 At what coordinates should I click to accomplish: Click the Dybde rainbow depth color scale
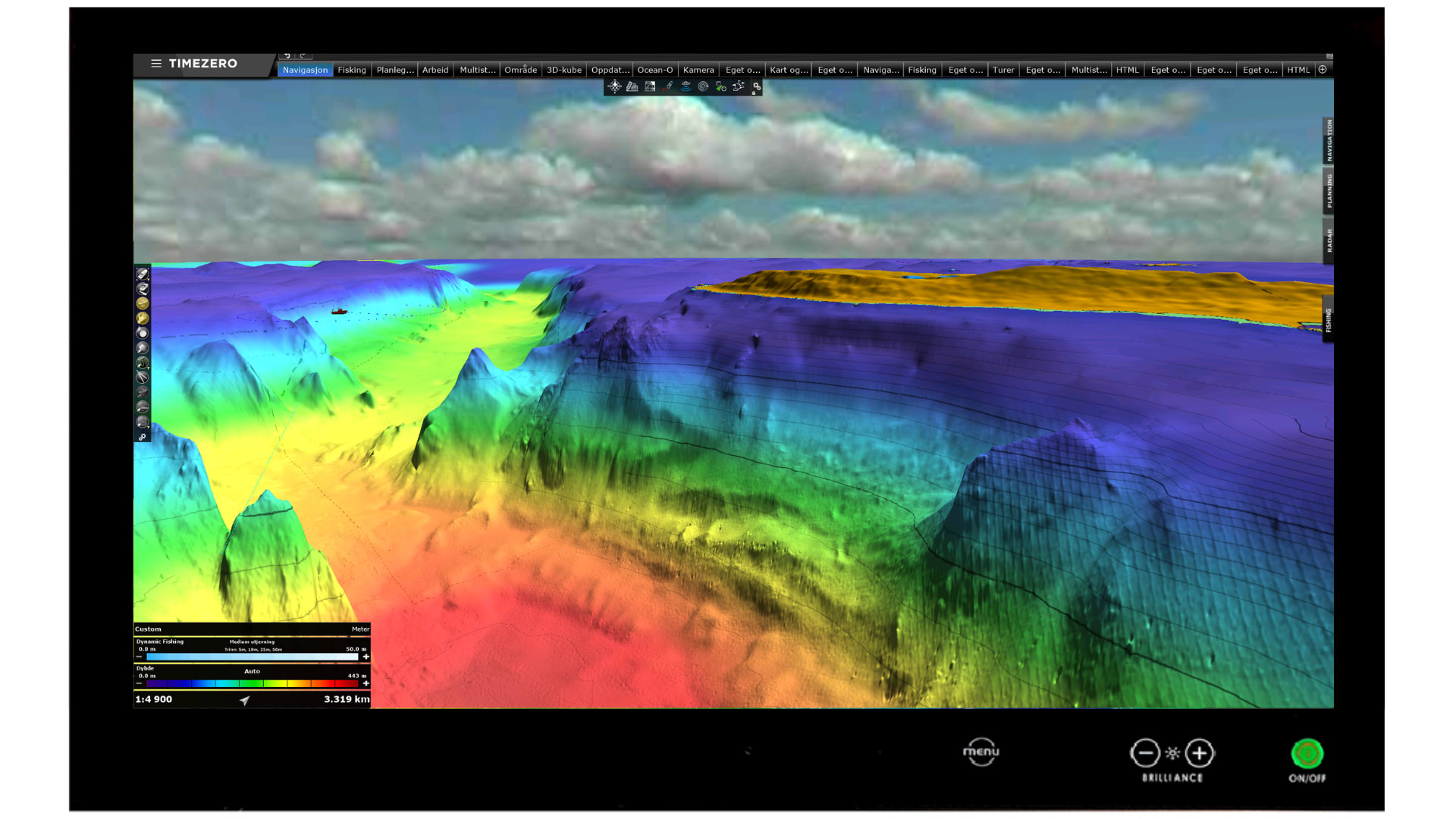pyautogui.click(x=252, y=683)
